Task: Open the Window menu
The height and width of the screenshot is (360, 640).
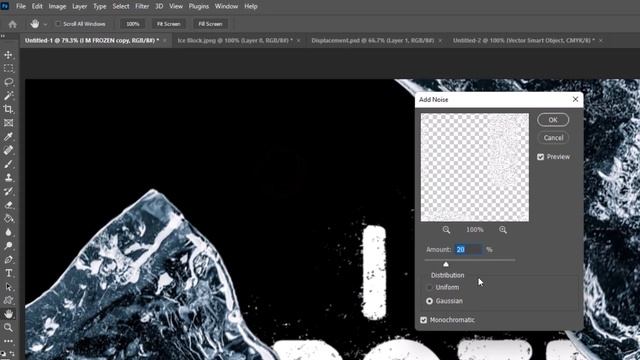Action: tap(226, 6)
